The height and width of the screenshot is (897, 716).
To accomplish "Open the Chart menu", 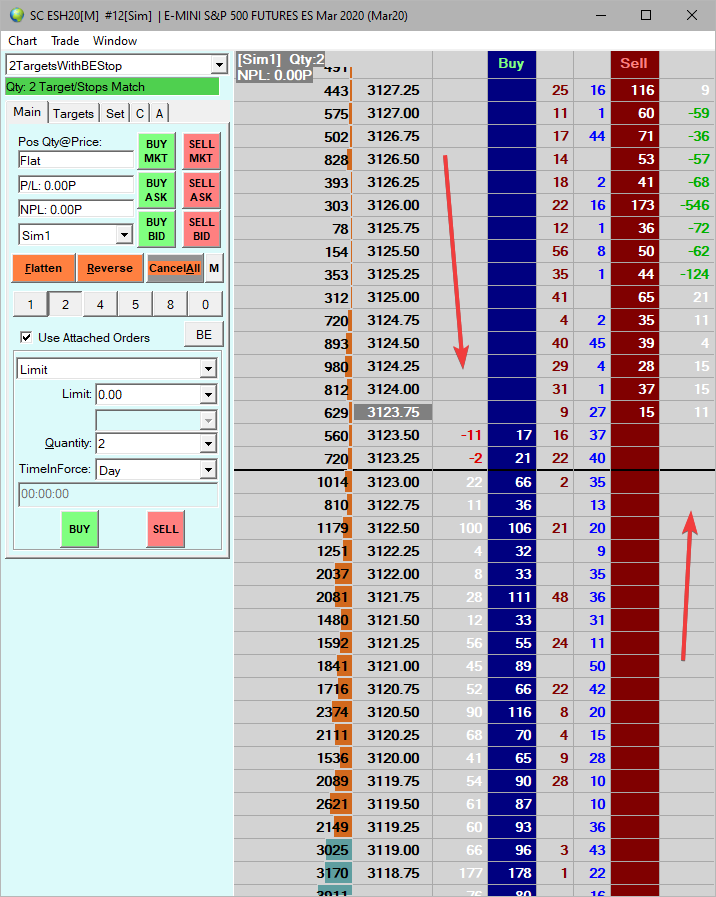I will 22,41.
